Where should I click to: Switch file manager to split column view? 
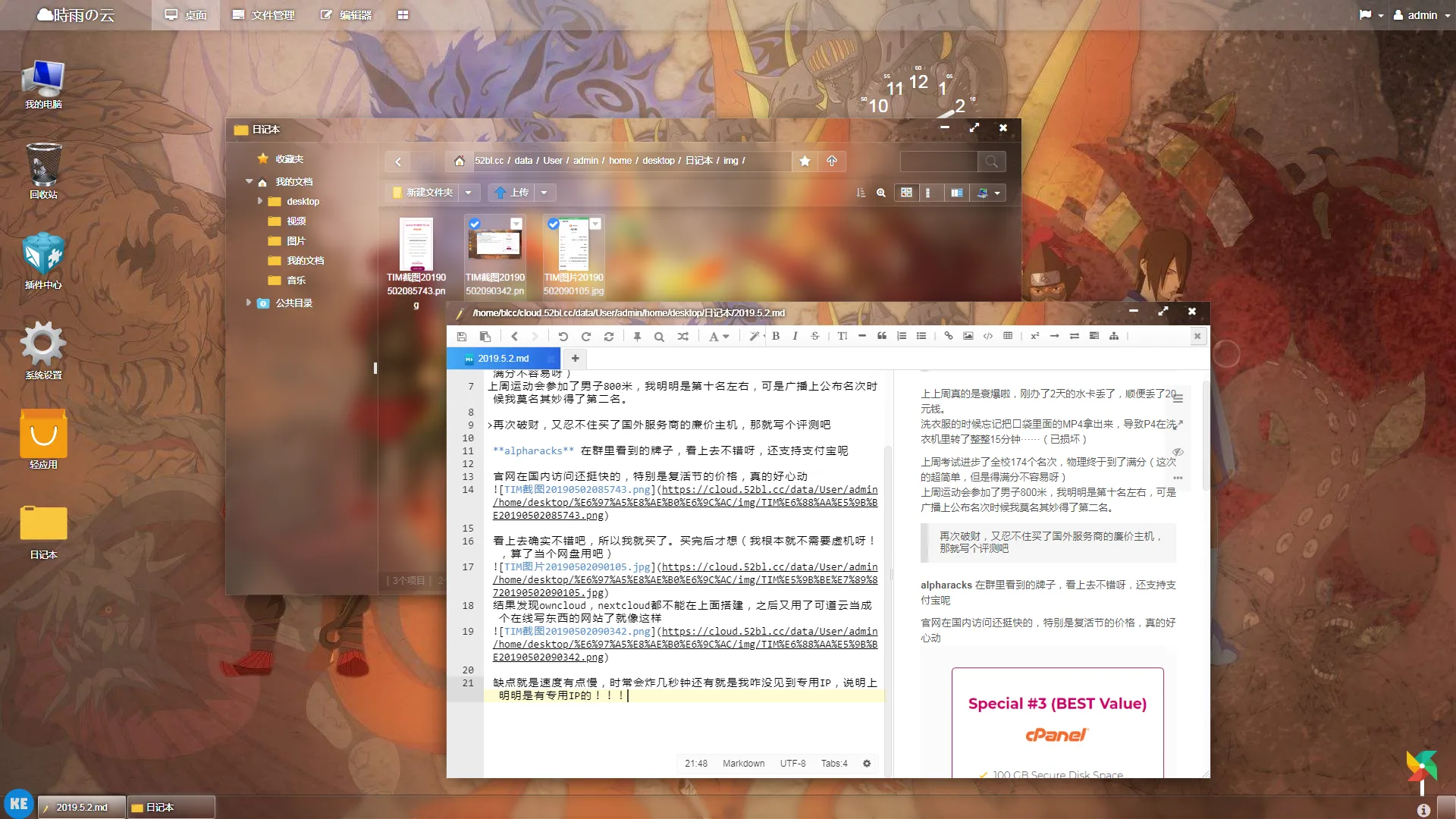click(957, 193)
